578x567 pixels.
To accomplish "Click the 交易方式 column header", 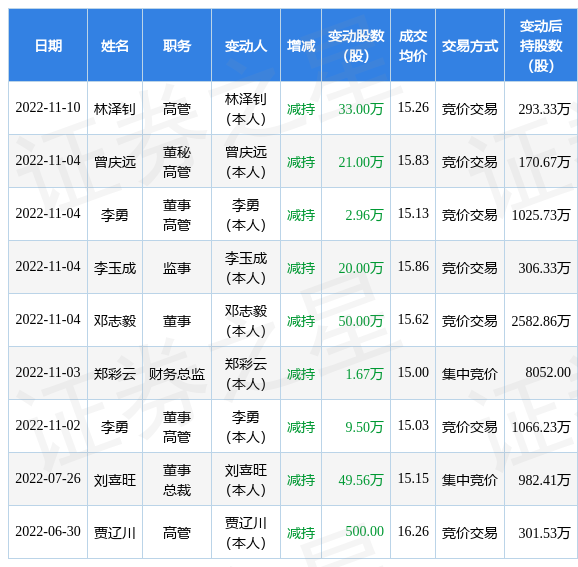I will tap(470, 45).
